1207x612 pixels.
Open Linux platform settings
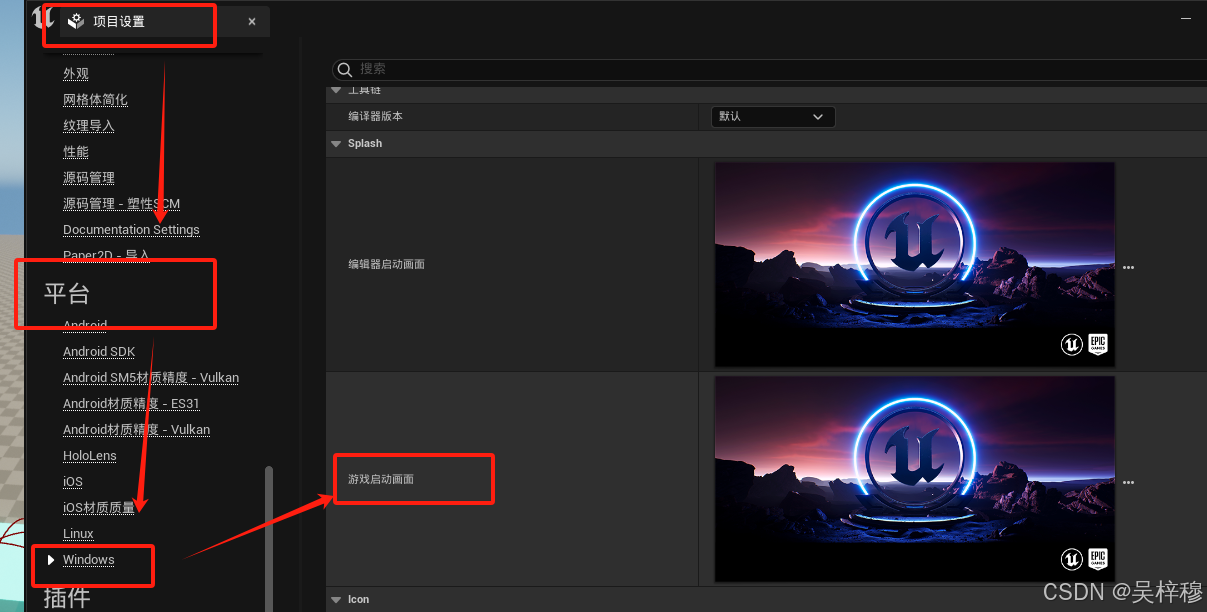click(78, 534)
